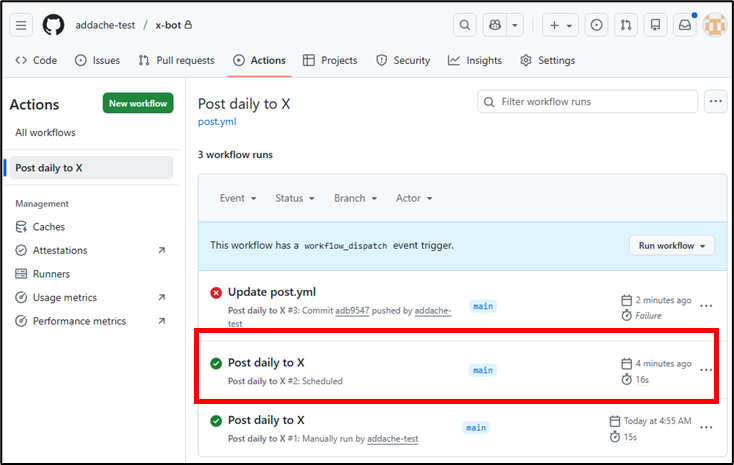Click the New workflow button
Viewport: 734px width, 465px height.
pos(138,104)
